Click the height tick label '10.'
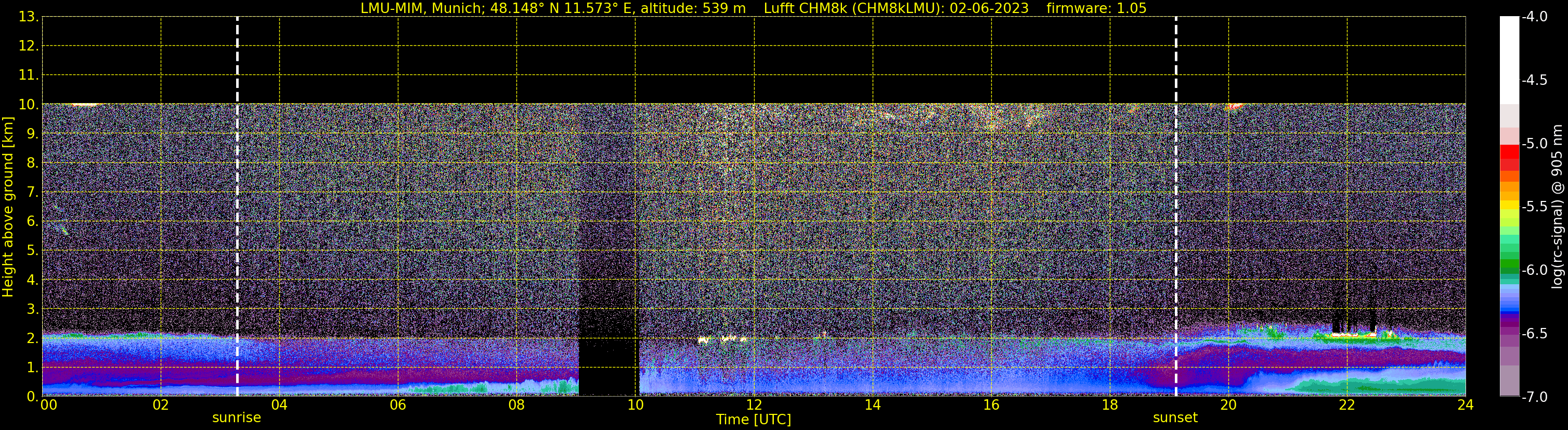 [29, 105]
